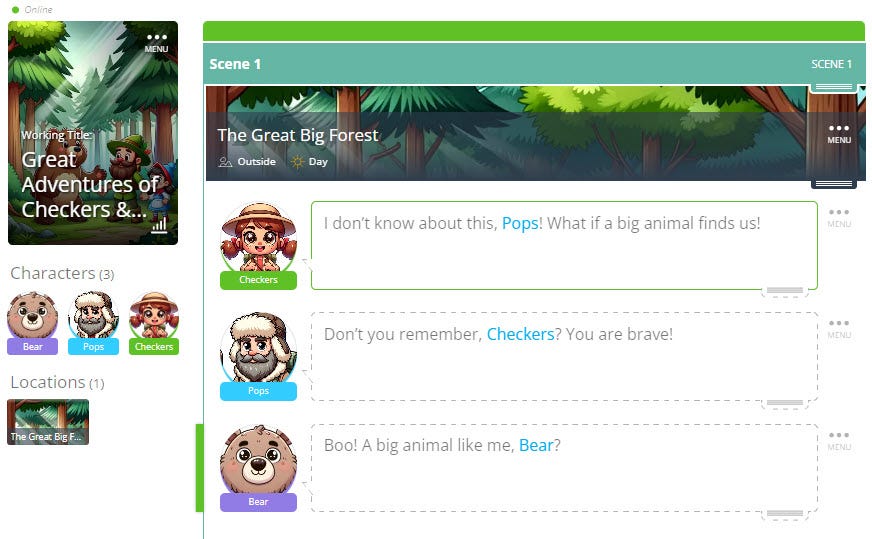Click the SCENE 1 tab label

831,64
